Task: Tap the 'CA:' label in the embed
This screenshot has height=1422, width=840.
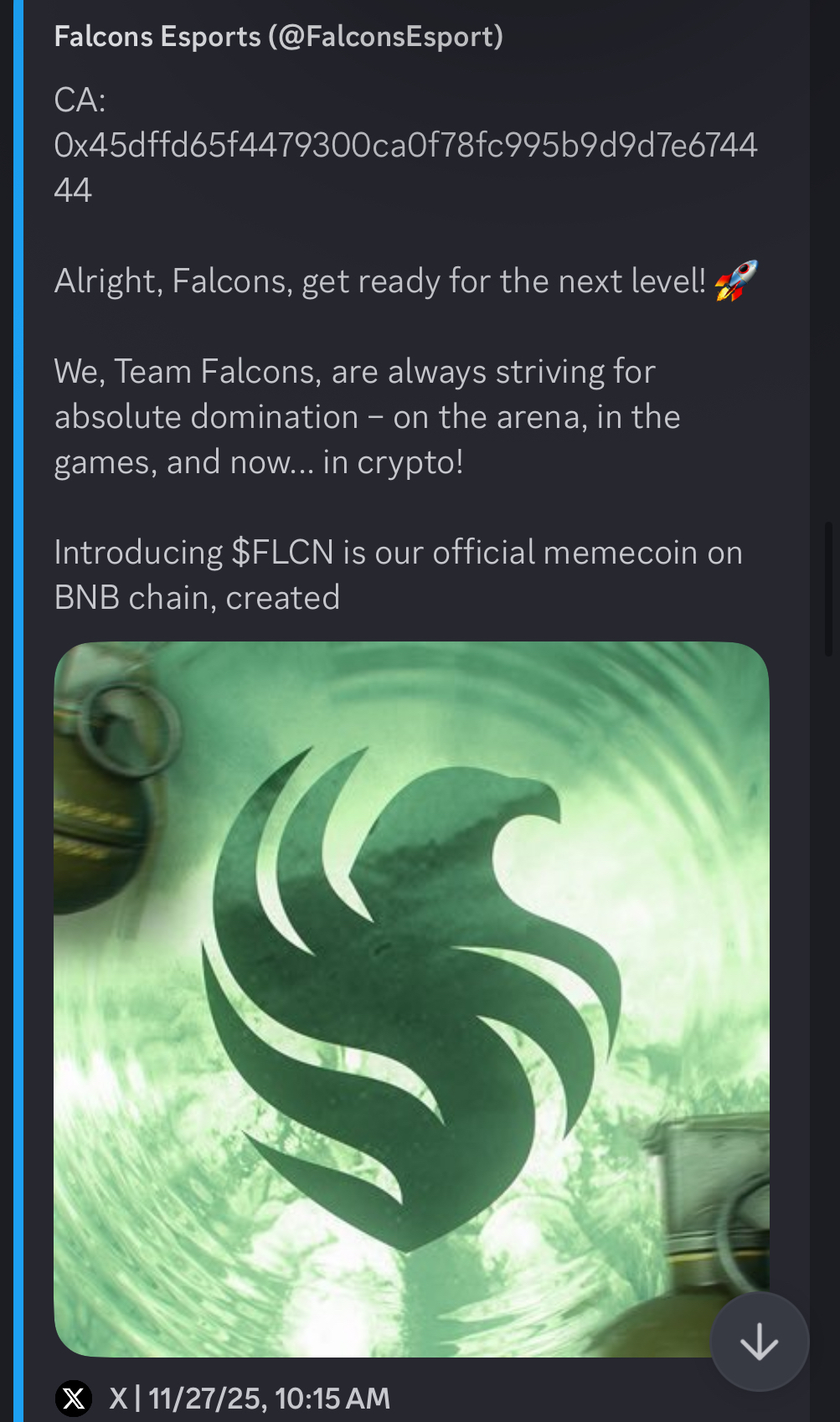Action: pos(80,100)
